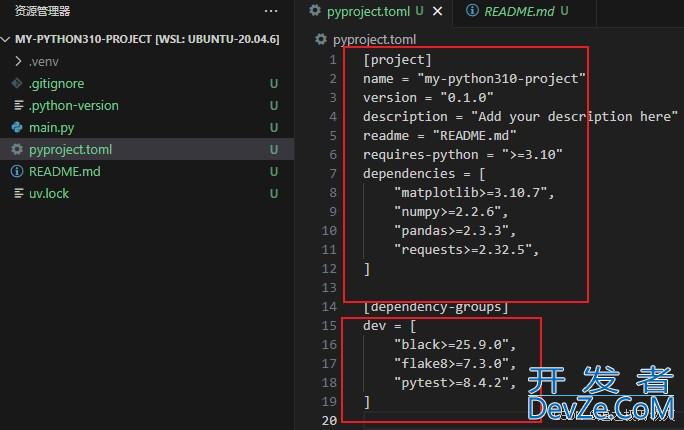The width and height of the screenshot is (684, 430).
Task: Click the info icon beside README.md in explorer
Action: point(17,171)
